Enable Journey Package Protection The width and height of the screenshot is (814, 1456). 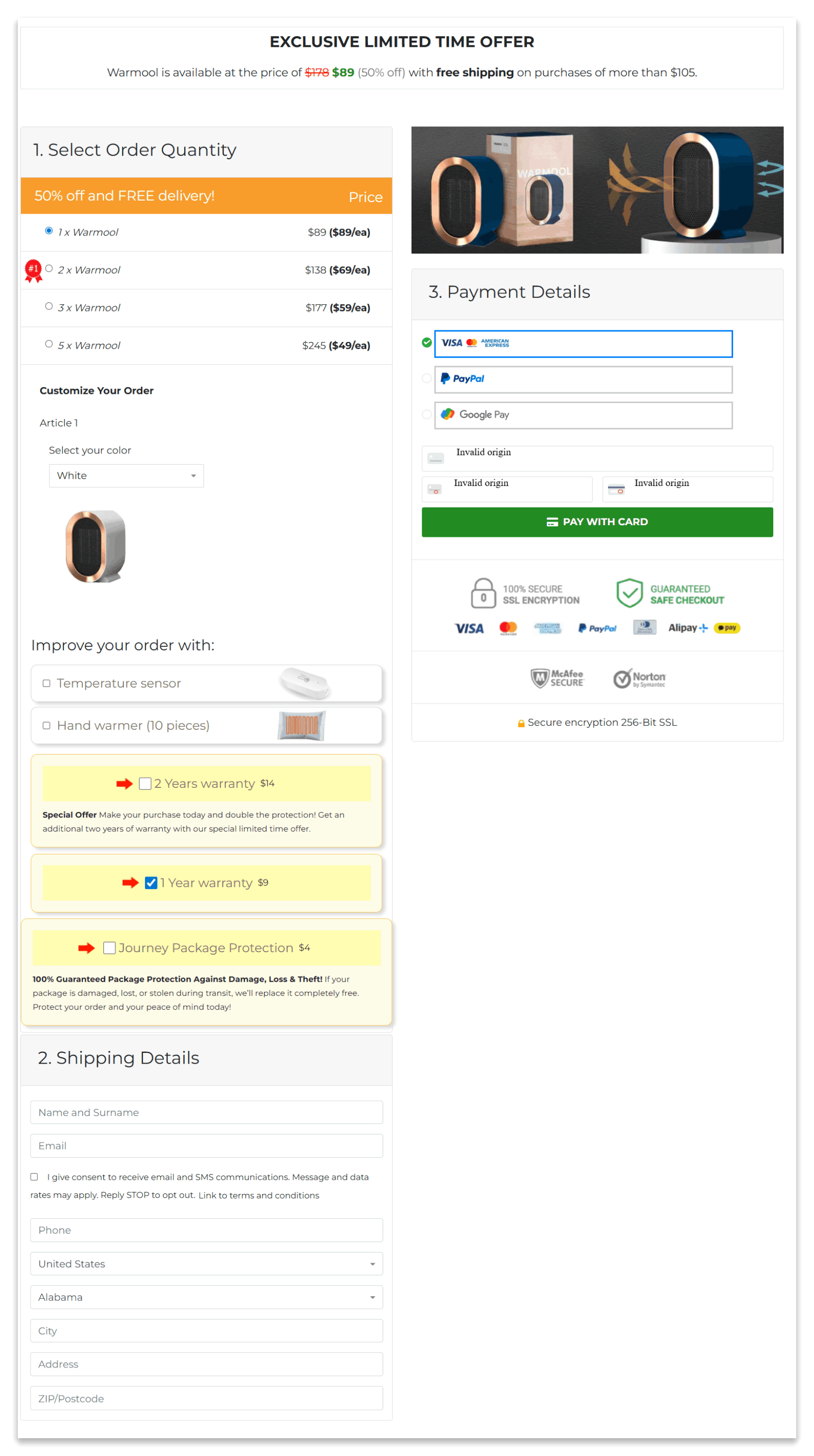coord(109,947)
